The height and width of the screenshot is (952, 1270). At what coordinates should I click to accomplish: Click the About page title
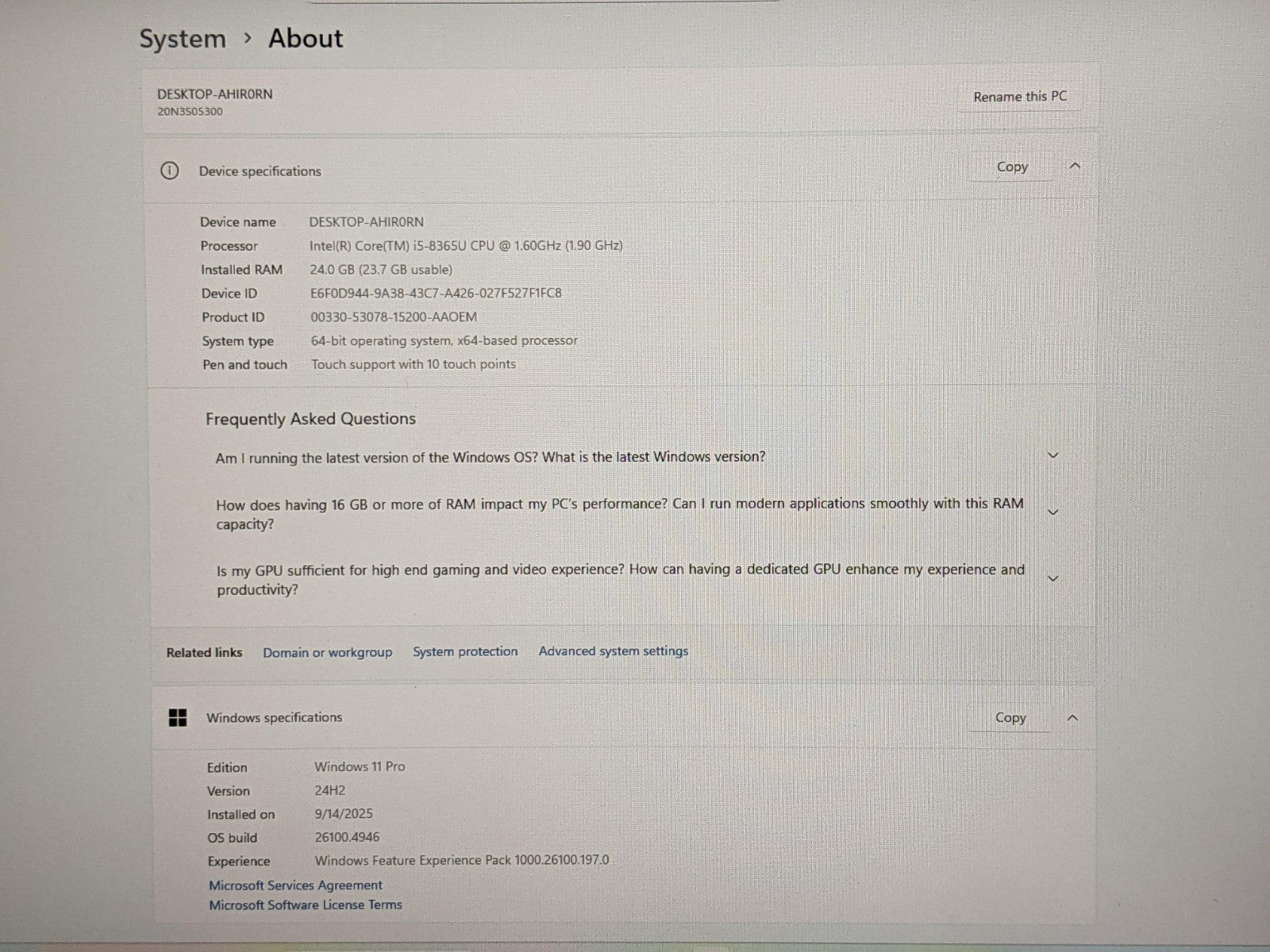(x=306, y=38)
